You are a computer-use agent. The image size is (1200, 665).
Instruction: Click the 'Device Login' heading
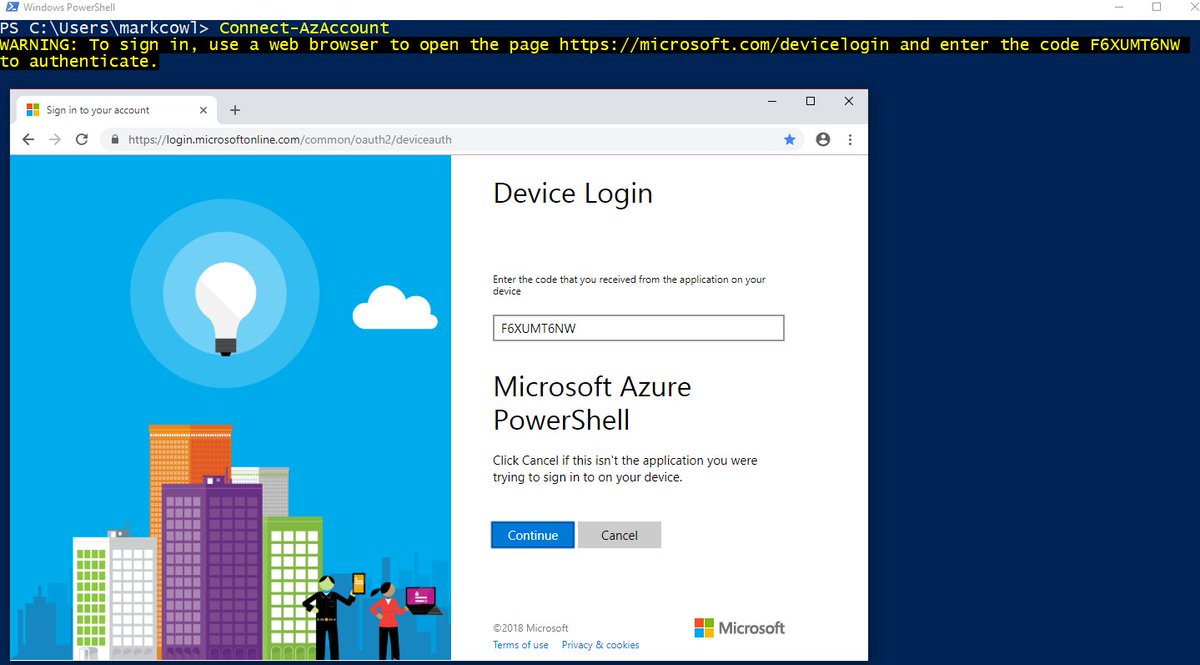pyautogui.click(x=573, y=193)
